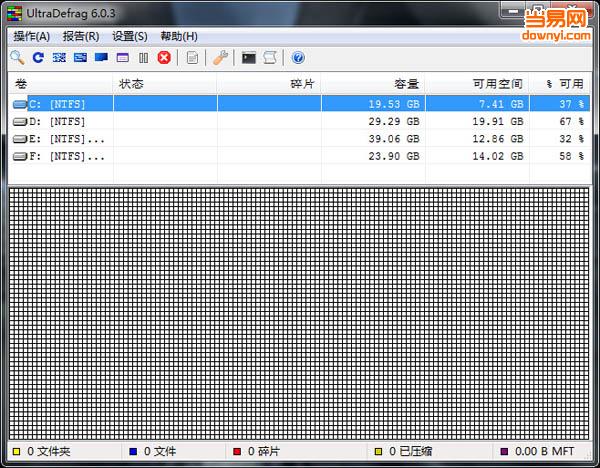Screen dimensions: 600x468
Task: Open the fragmentation report document icon
Action: (x=193, y=58)
